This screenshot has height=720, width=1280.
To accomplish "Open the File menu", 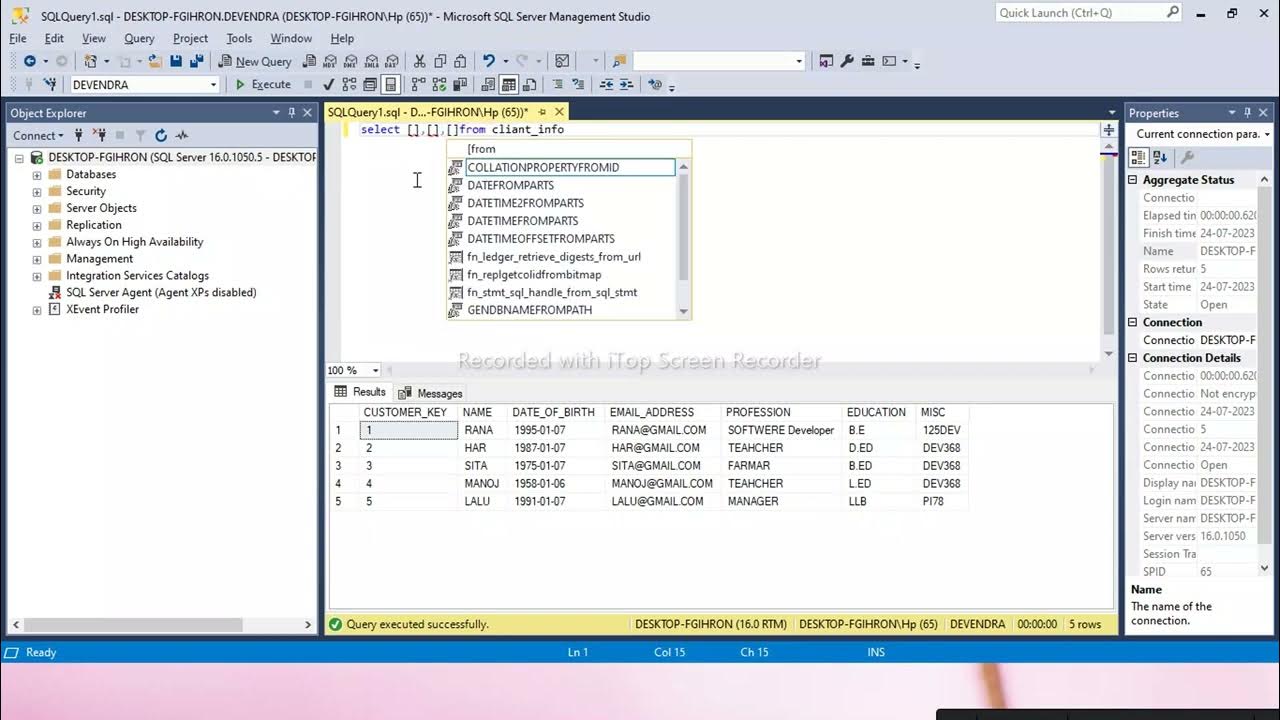I will tap(18, 38).
